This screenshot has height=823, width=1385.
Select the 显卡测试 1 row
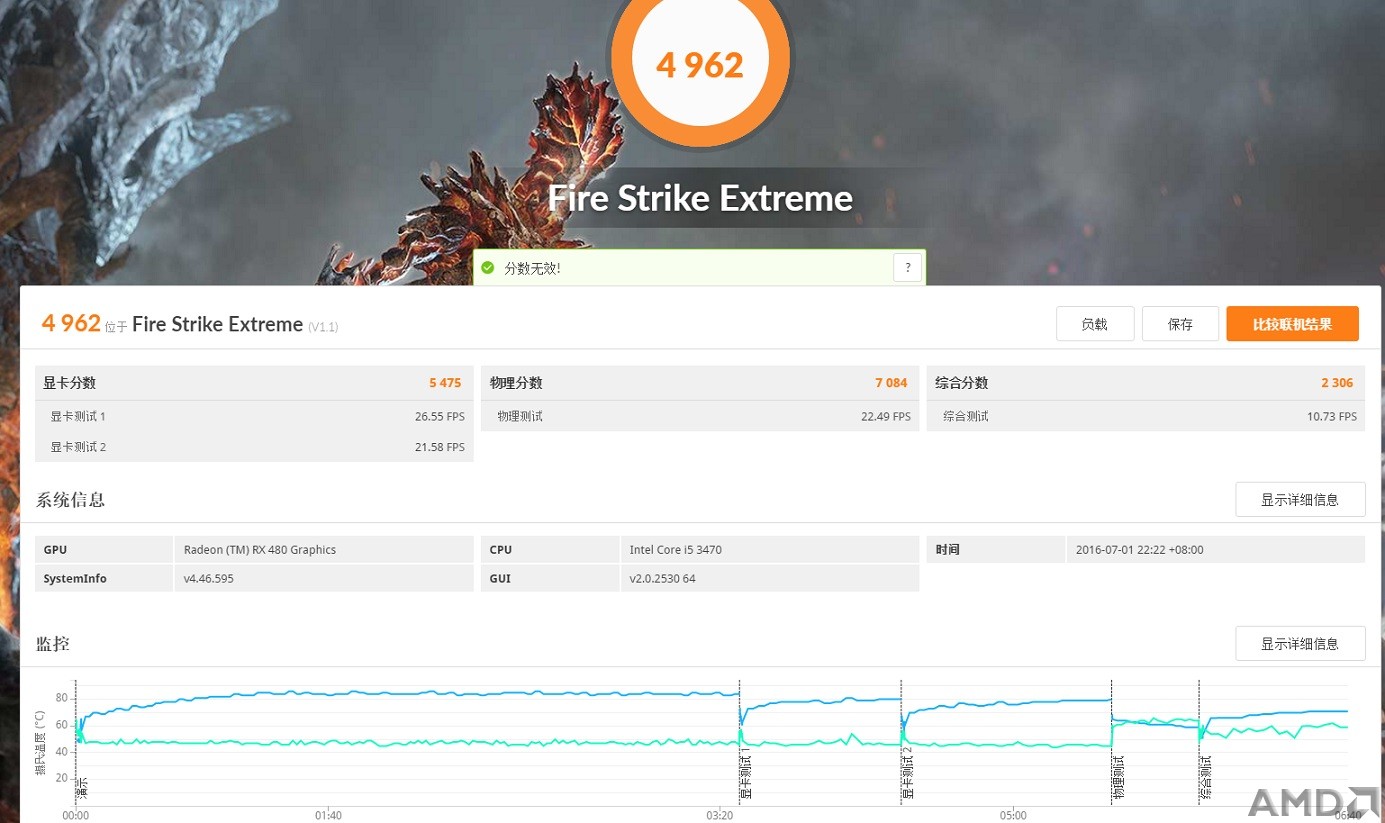coord(254,416)
